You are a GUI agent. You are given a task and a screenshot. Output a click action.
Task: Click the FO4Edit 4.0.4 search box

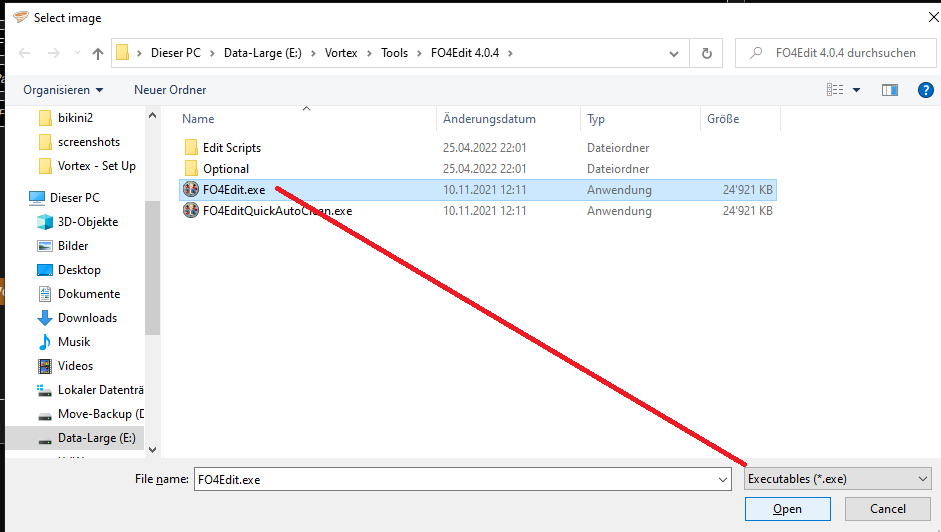[835, 53]
